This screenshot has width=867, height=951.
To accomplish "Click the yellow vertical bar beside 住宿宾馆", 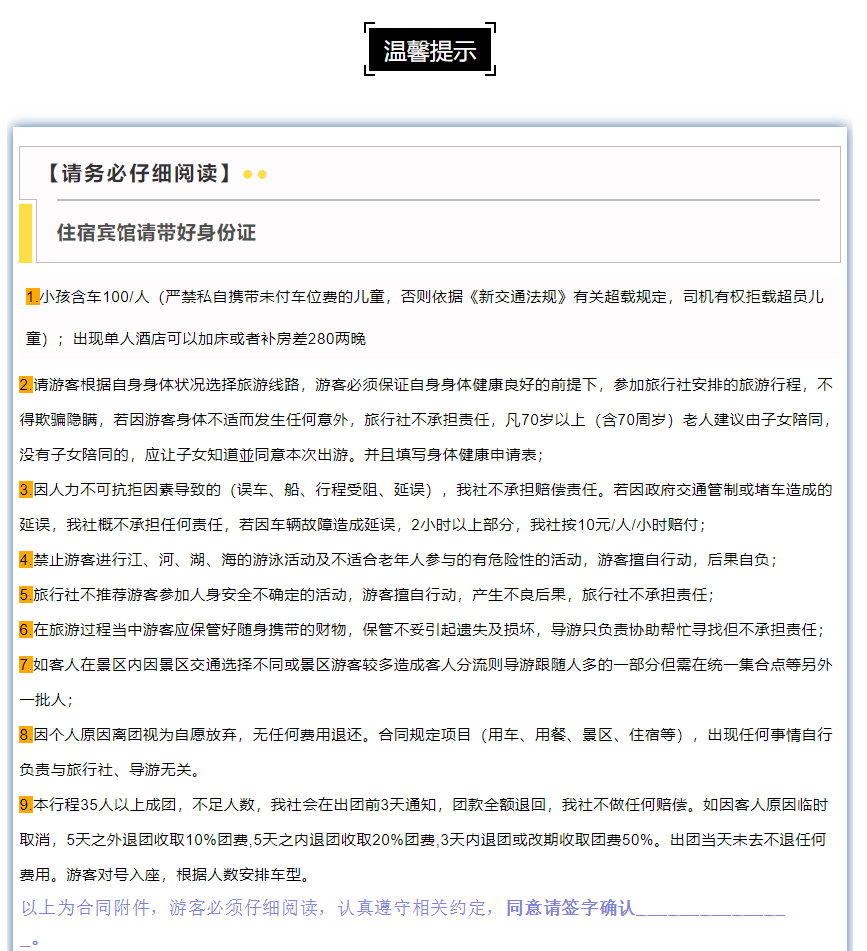I will (26, 232).
